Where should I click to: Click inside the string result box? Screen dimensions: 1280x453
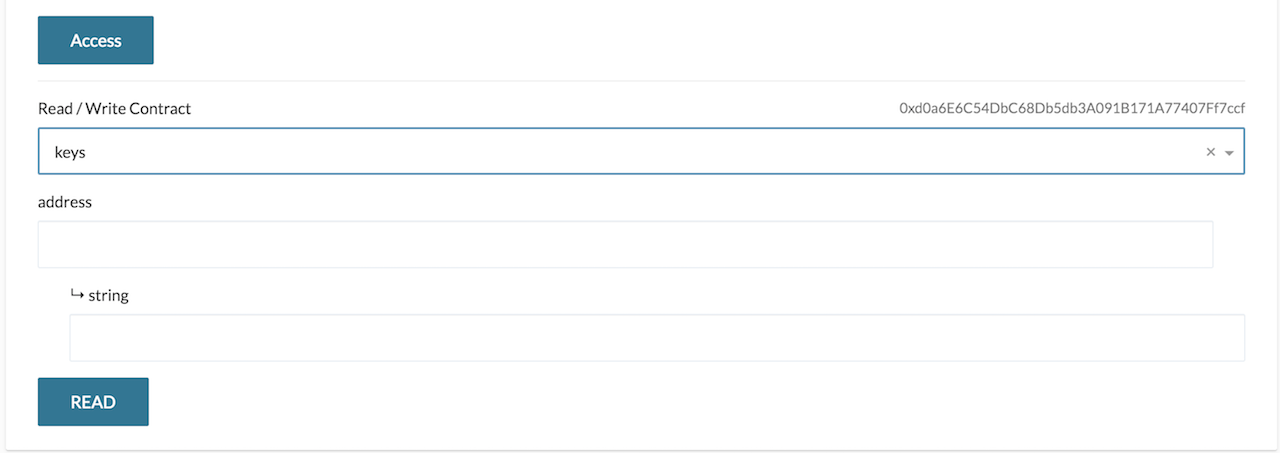(x=656, y=338)
